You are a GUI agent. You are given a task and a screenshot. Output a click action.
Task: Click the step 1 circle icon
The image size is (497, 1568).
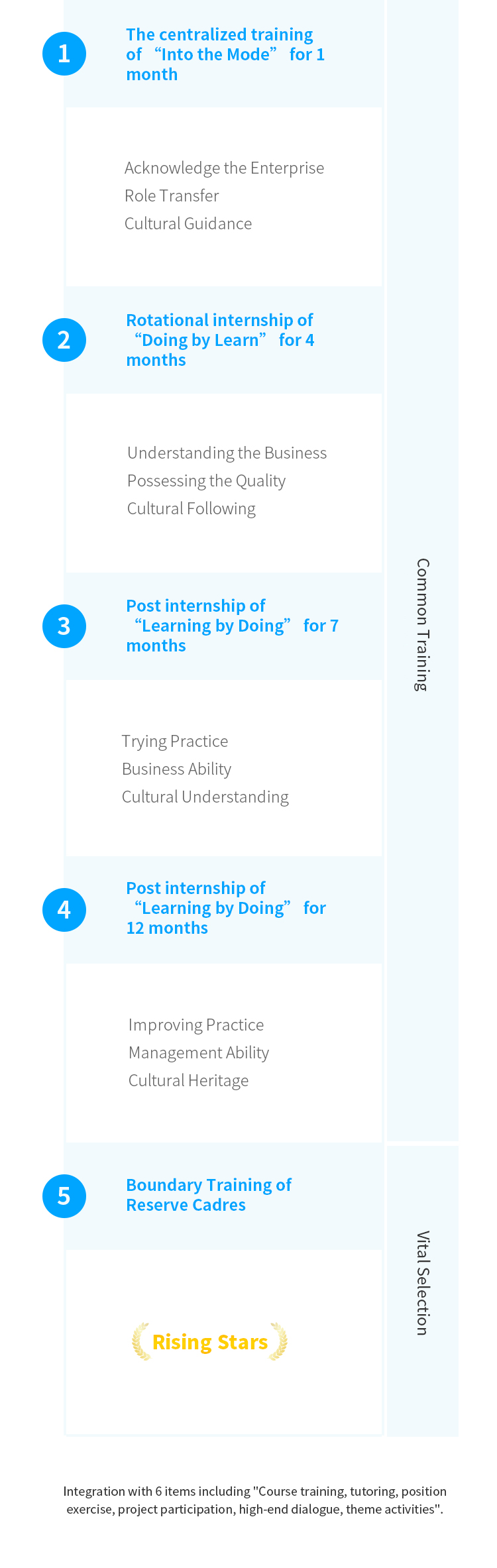[64, 54]
